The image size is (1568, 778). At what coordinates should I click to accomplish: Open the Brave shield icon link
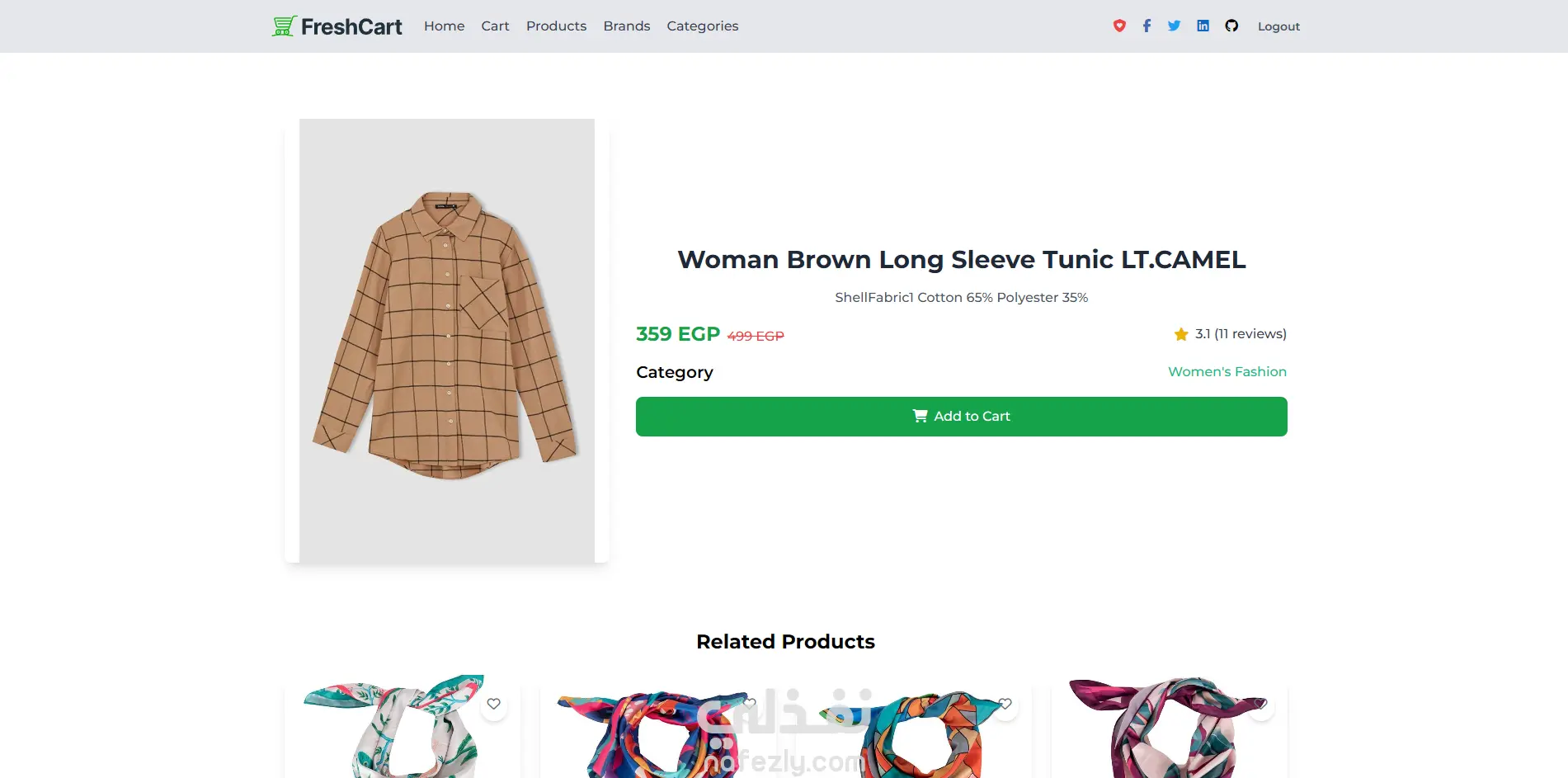[1119, 26]
